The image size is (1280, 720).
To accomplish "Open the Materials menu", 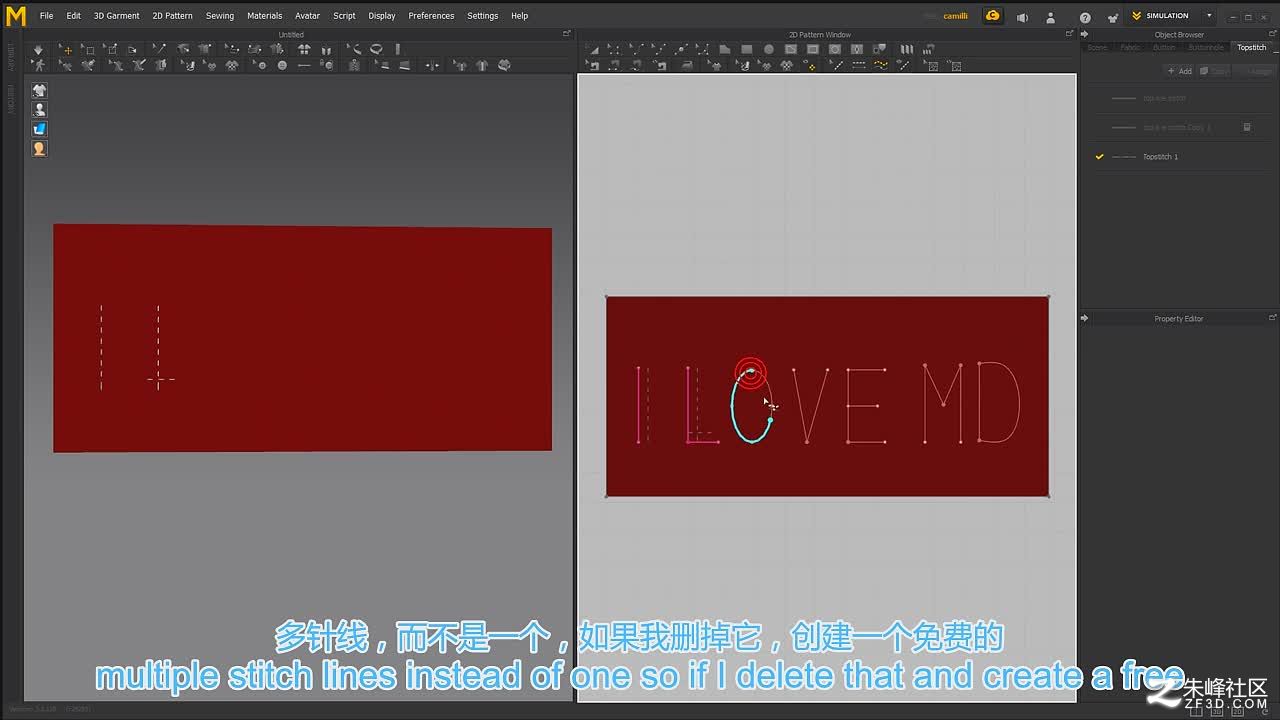I will (265, 16).
